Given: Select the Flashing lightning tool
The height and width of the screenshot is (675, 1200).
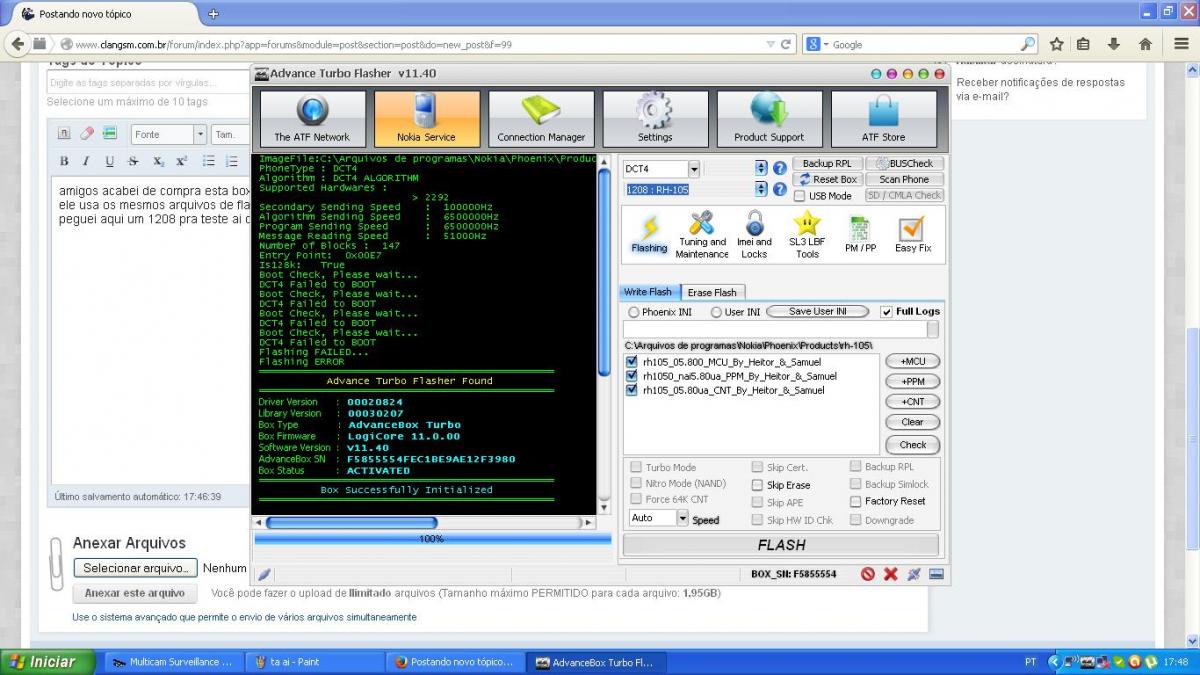Looking at the screenshot, I should pos(649,234).
